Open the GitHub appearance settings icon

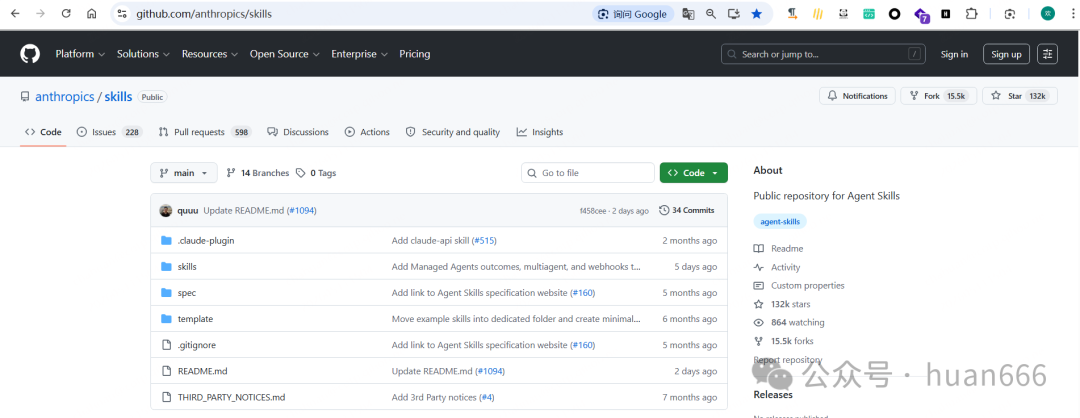click(1048, 54)
